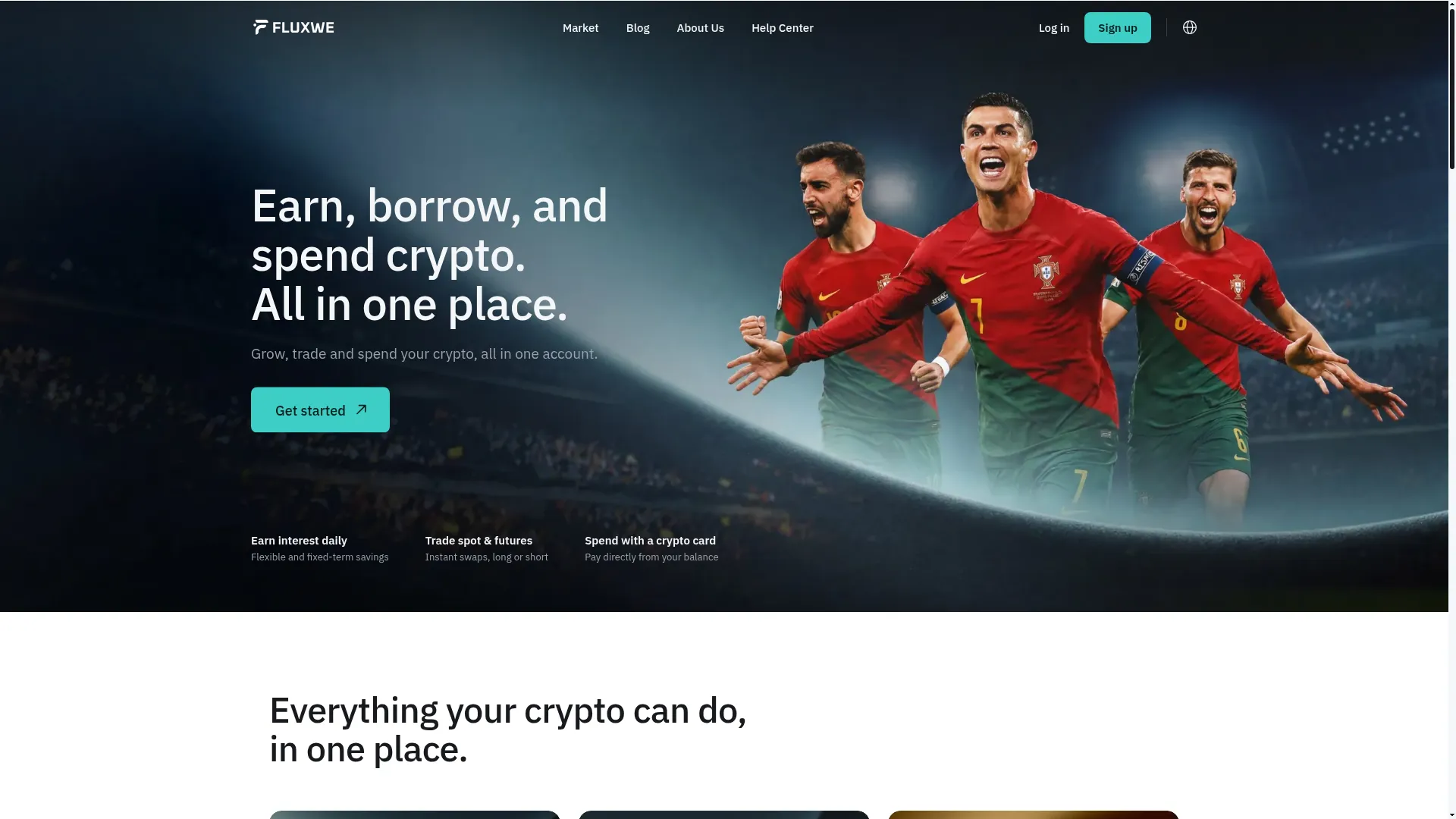Click the Sign up button
Viewport: 1456px width, 819px height.
pos(1117,28)
